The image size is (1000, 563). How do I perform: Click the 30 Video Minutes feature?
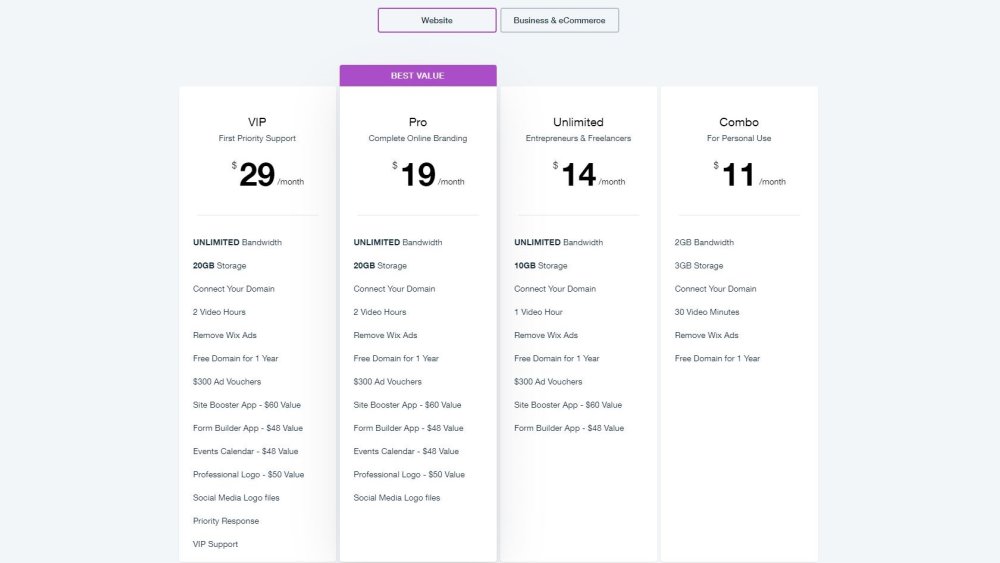point(707,312)
